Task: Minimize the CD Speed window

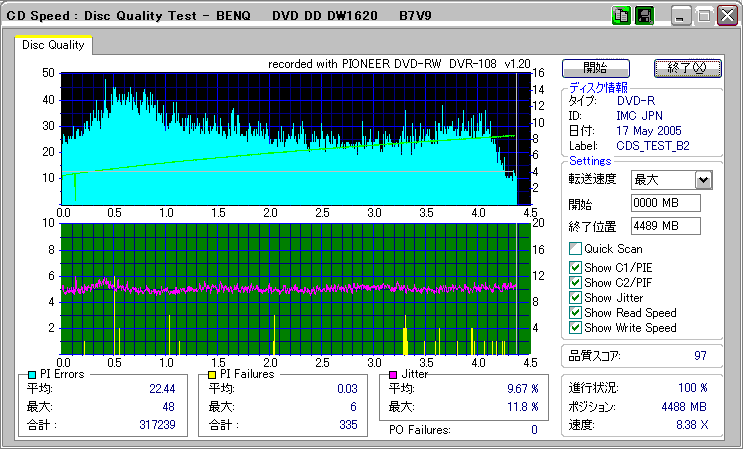Action: (x=681, y=16)
